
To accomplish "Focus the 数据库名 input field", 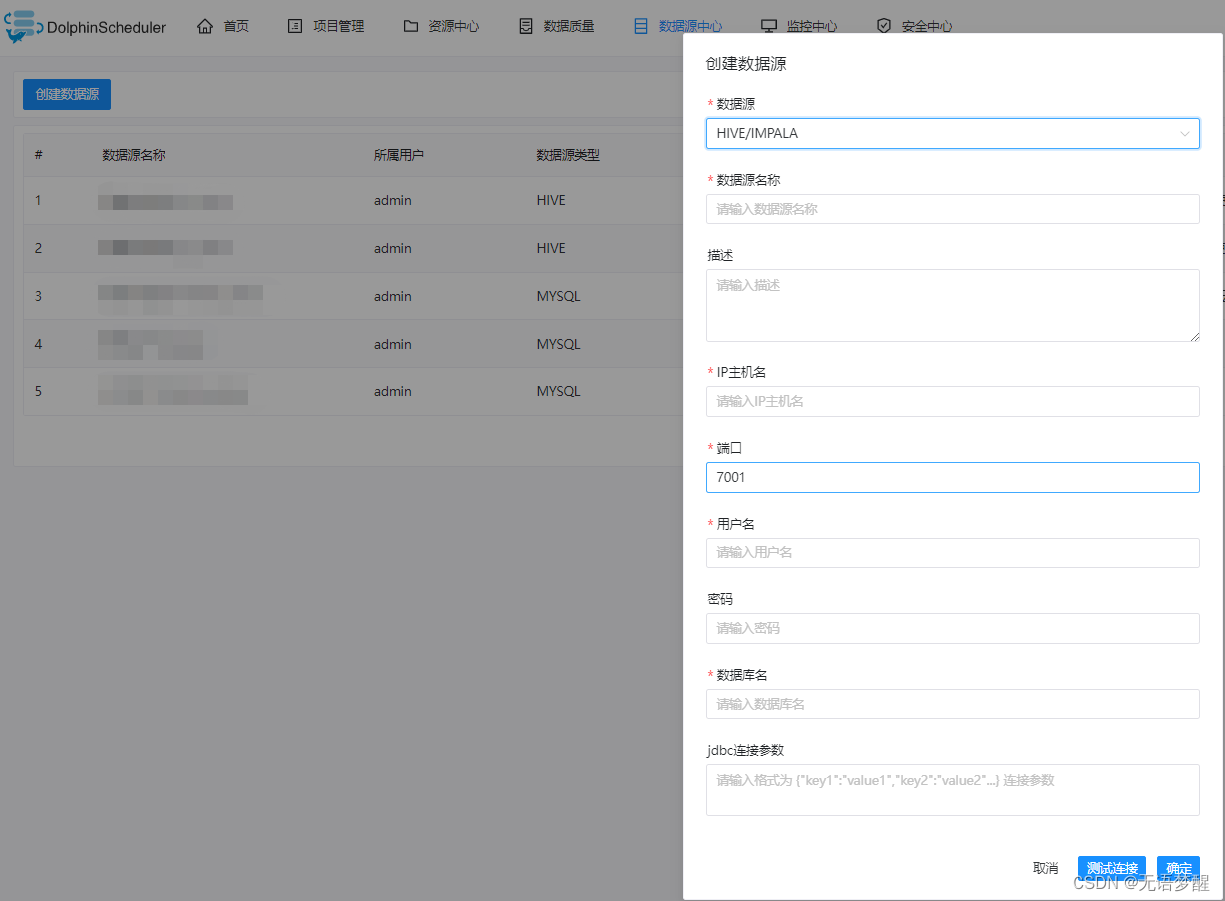I will pos(952,704).
